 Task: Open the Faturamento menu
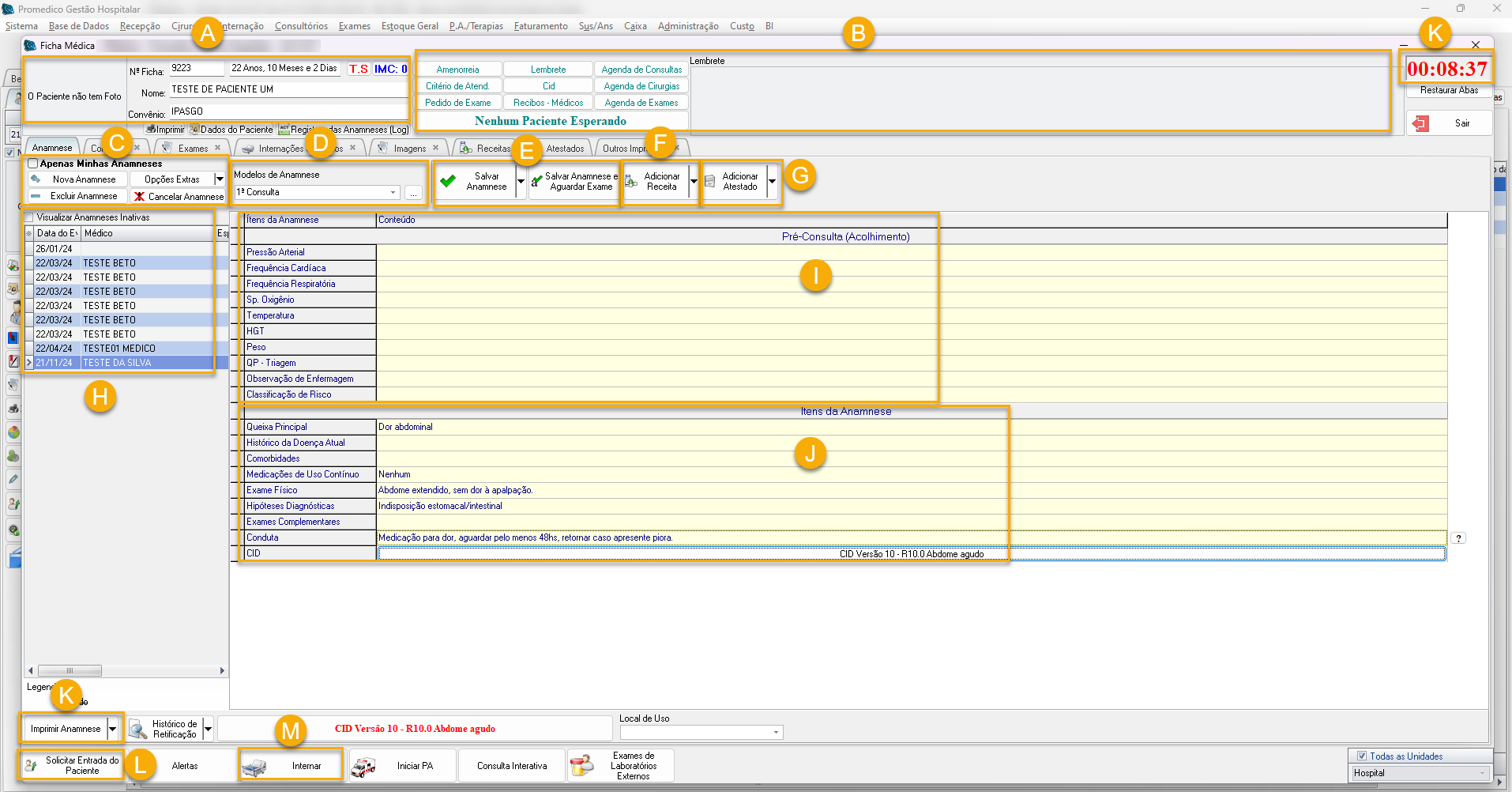540,26
